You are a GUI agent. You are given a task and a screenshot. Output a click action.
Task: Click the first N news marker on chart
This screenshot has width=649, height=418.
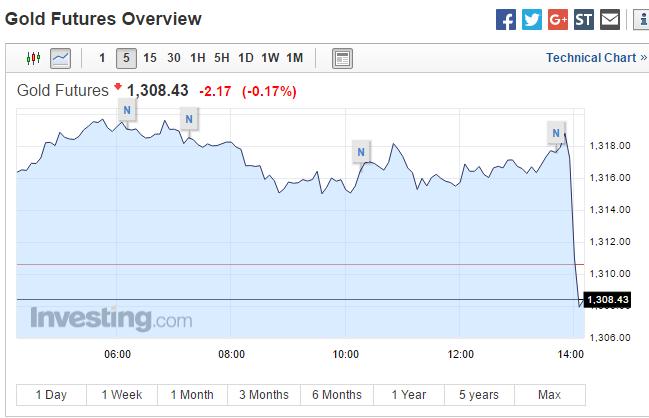[127, 110]
